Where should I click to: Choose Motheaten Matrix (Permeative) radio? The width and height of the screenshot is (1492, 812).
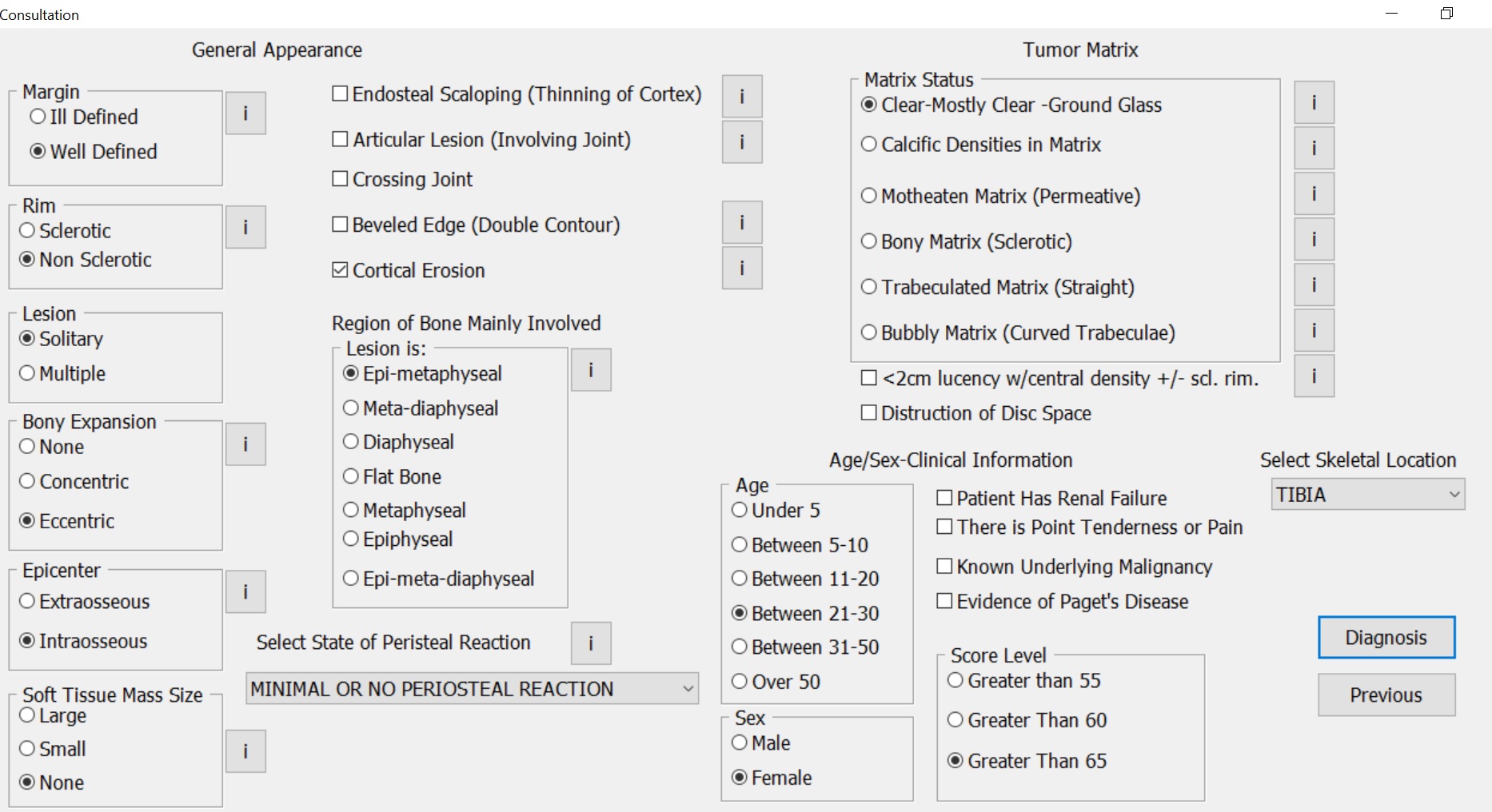coord(869,196)
